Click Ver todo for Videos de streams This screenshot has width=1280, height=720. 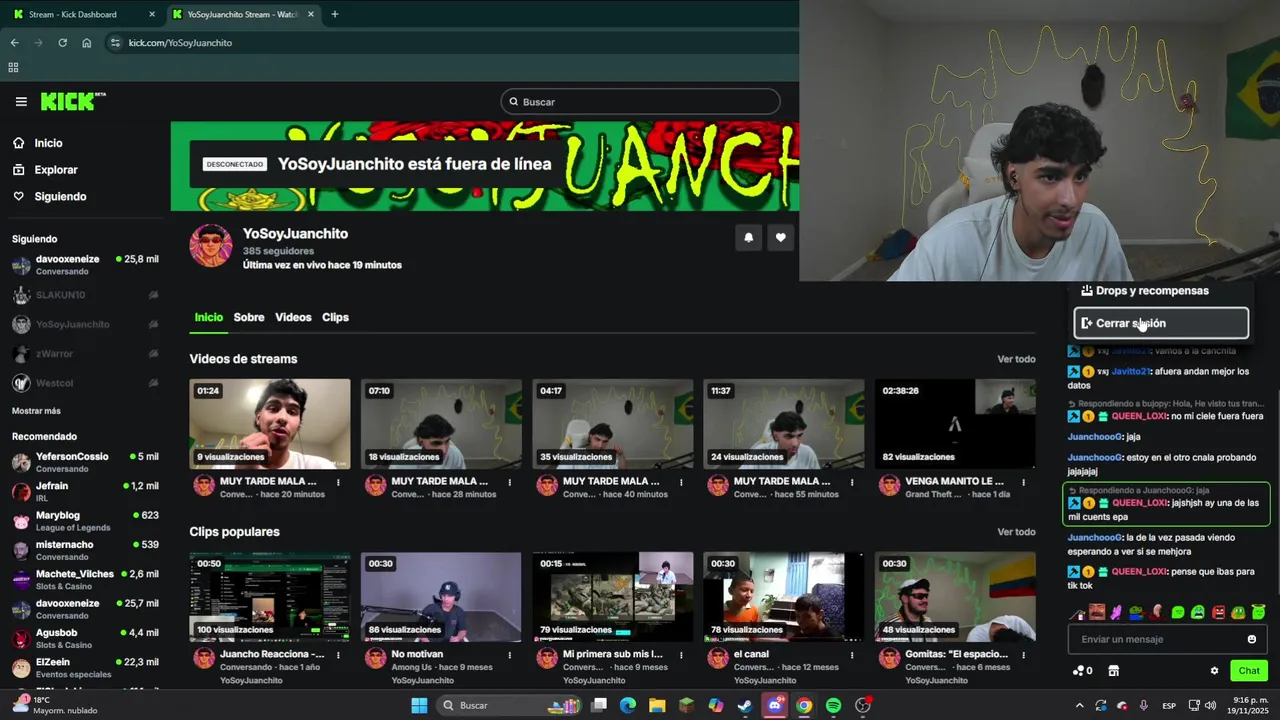(1016, 359)
